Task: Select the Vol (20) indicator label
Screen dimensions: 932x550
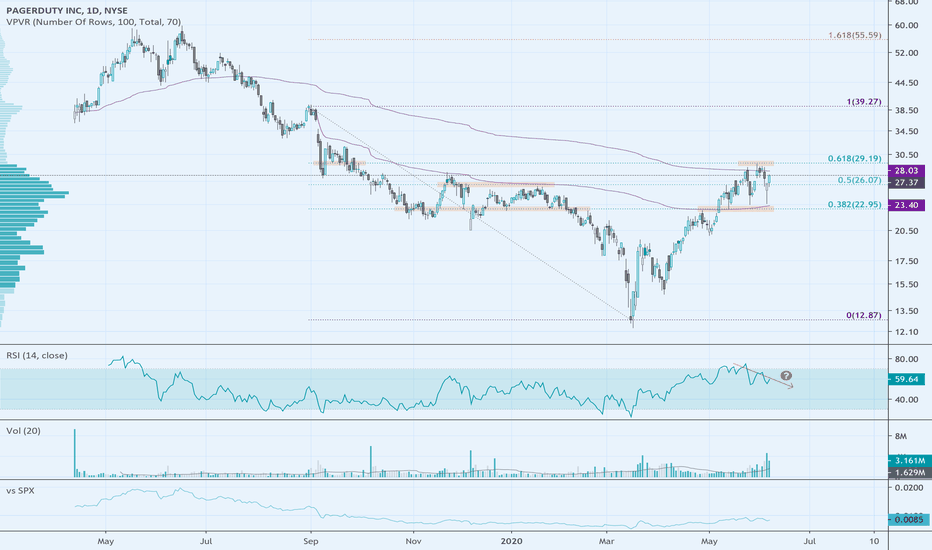Action: pyautogui.click(x=23, y=430)
